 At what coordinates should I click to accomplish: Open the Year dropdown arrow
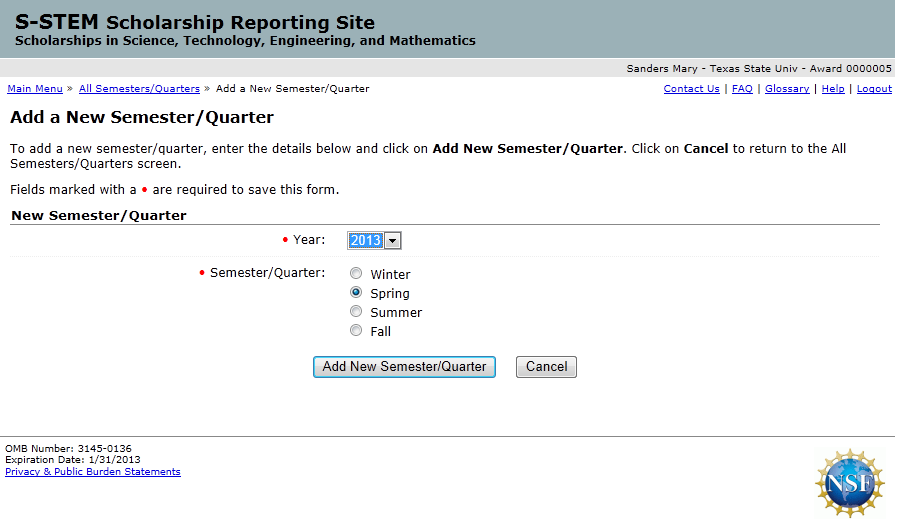click(x=393, y=241)
